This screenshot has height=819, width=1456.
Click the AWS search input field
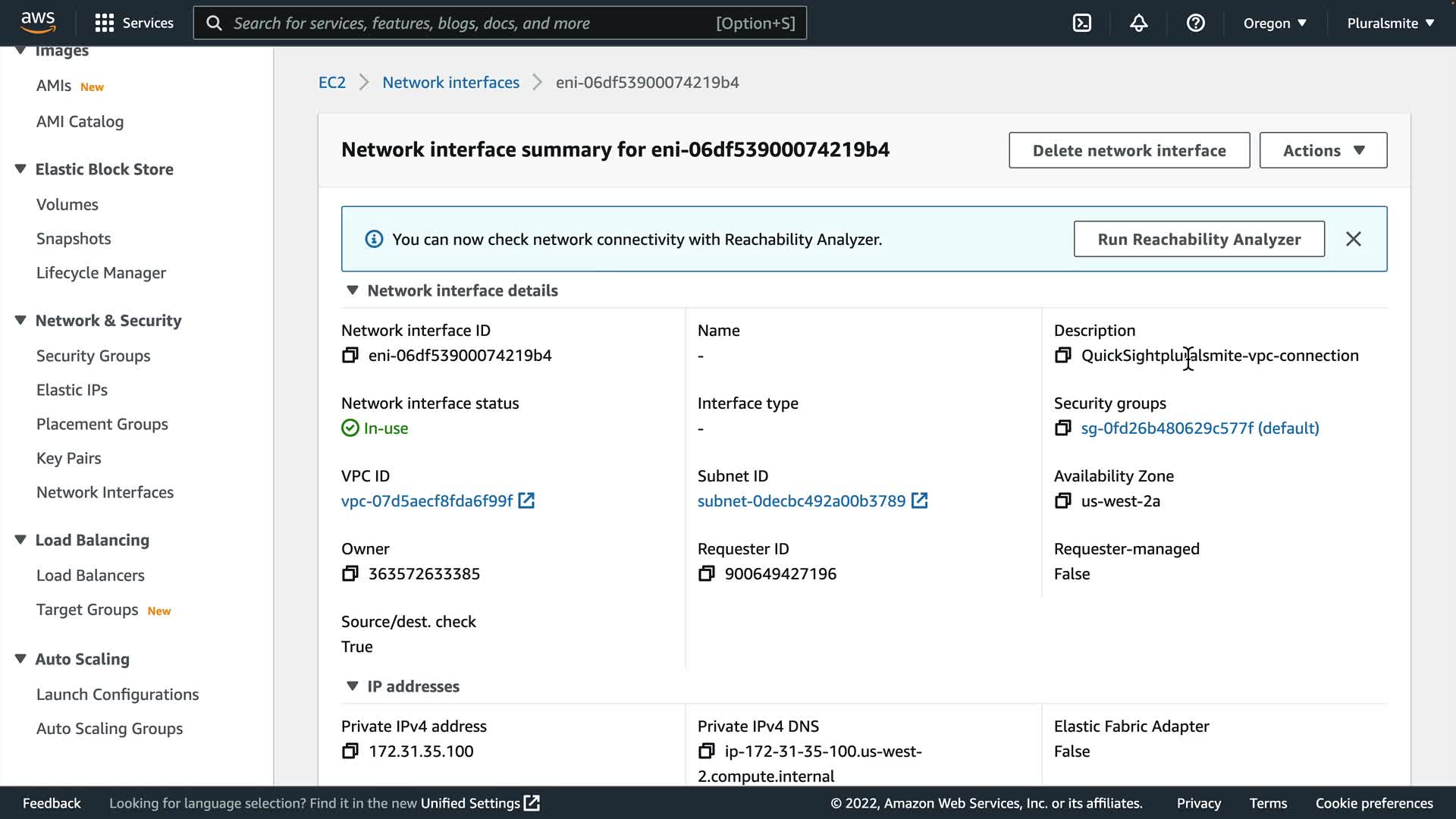point(470,23)
